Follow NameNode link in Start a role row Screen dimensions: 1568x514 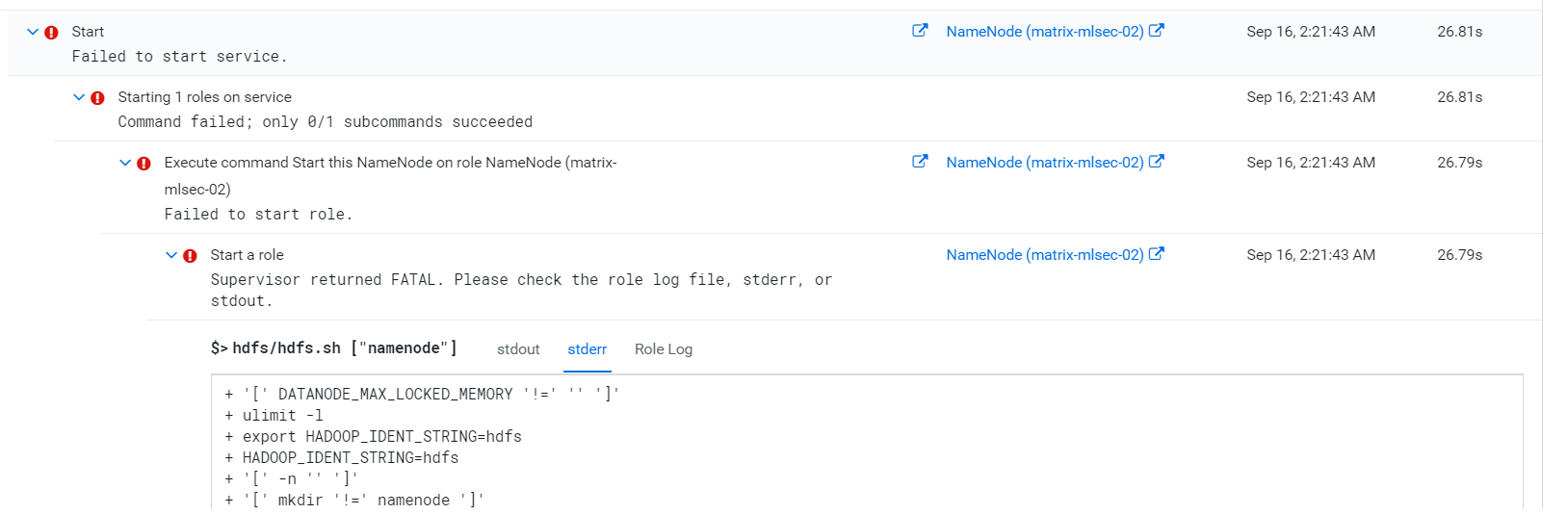pyautogui.click(x=1044, y=255)
